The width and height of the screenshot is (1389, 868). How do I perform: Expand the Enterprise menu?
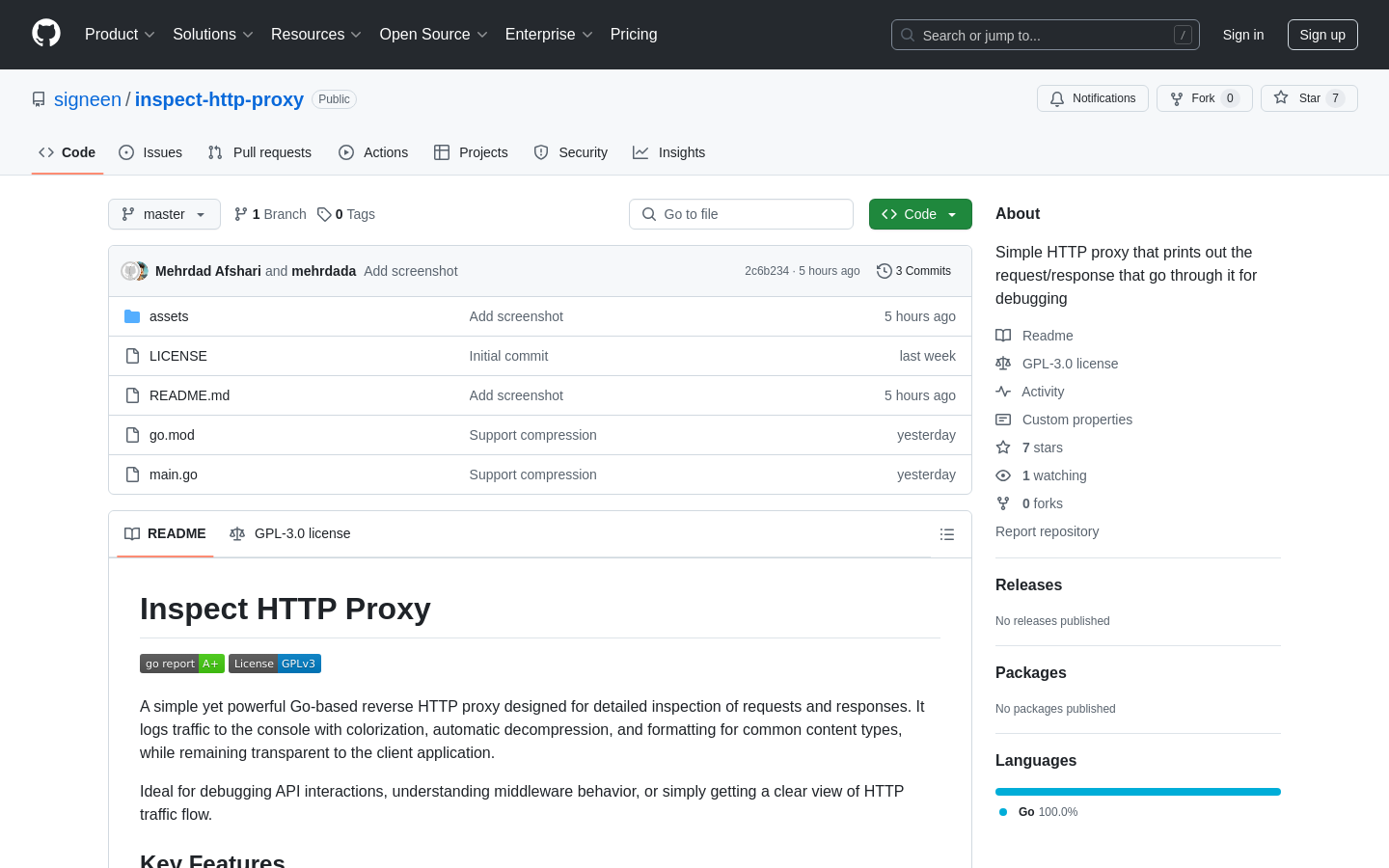click(x=549, y=35)
